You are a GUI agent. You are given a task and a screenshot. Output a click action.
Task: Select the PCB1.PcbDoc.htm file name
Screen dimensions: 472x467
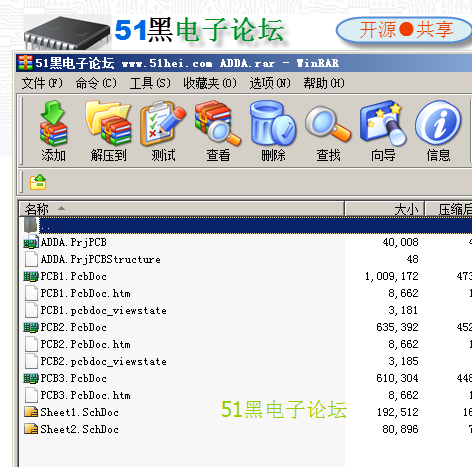coord(86,293)
